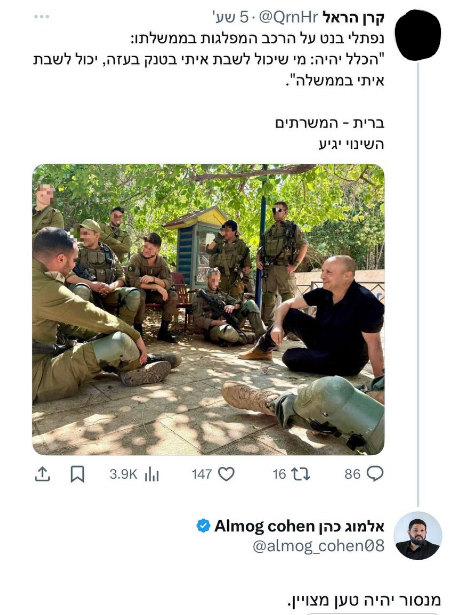Bookmark the tweet
The width and height of the screenshot is (454, 615).
pos(77,474)
